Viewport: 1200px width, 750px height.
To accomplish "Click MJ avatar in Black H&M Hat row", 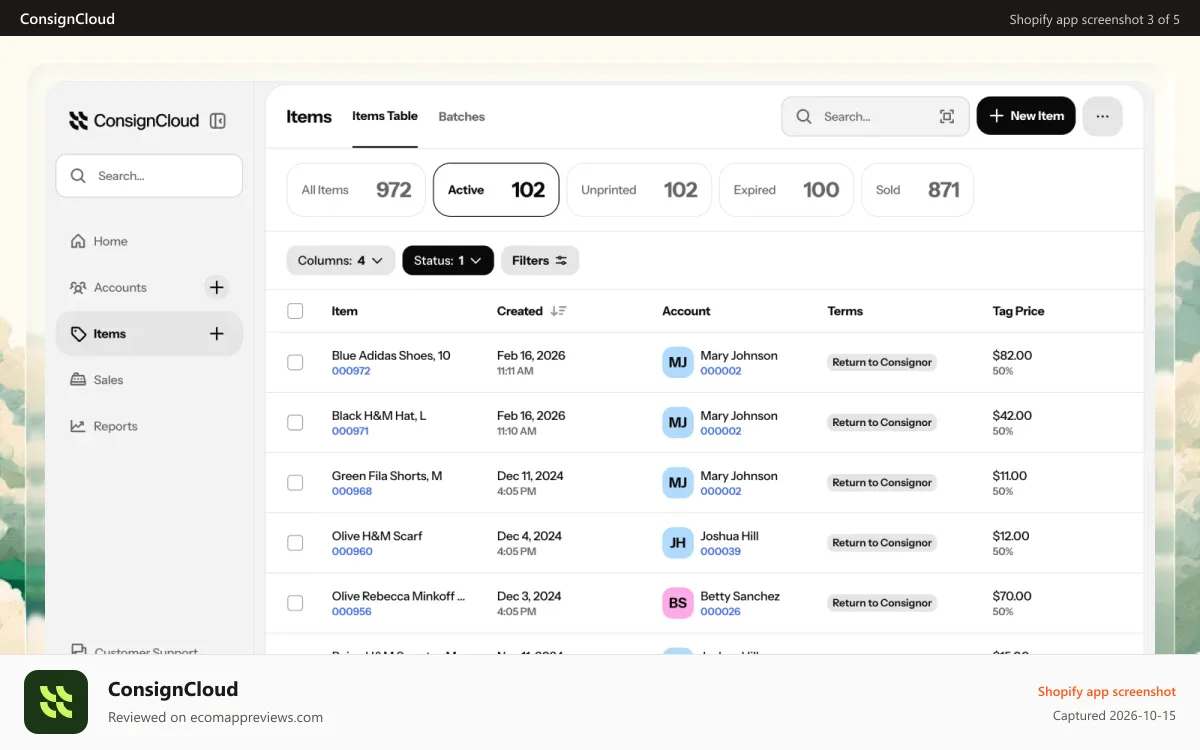I will pos(678,422).
